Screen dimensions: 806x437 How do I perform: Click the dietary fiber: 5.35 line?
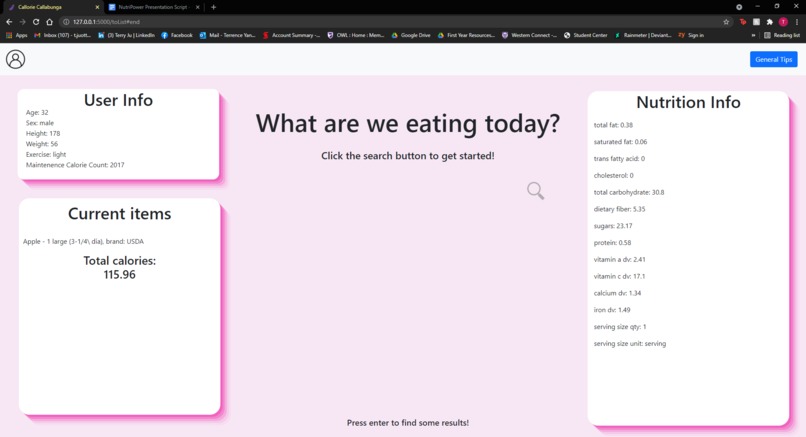(619, 209)
